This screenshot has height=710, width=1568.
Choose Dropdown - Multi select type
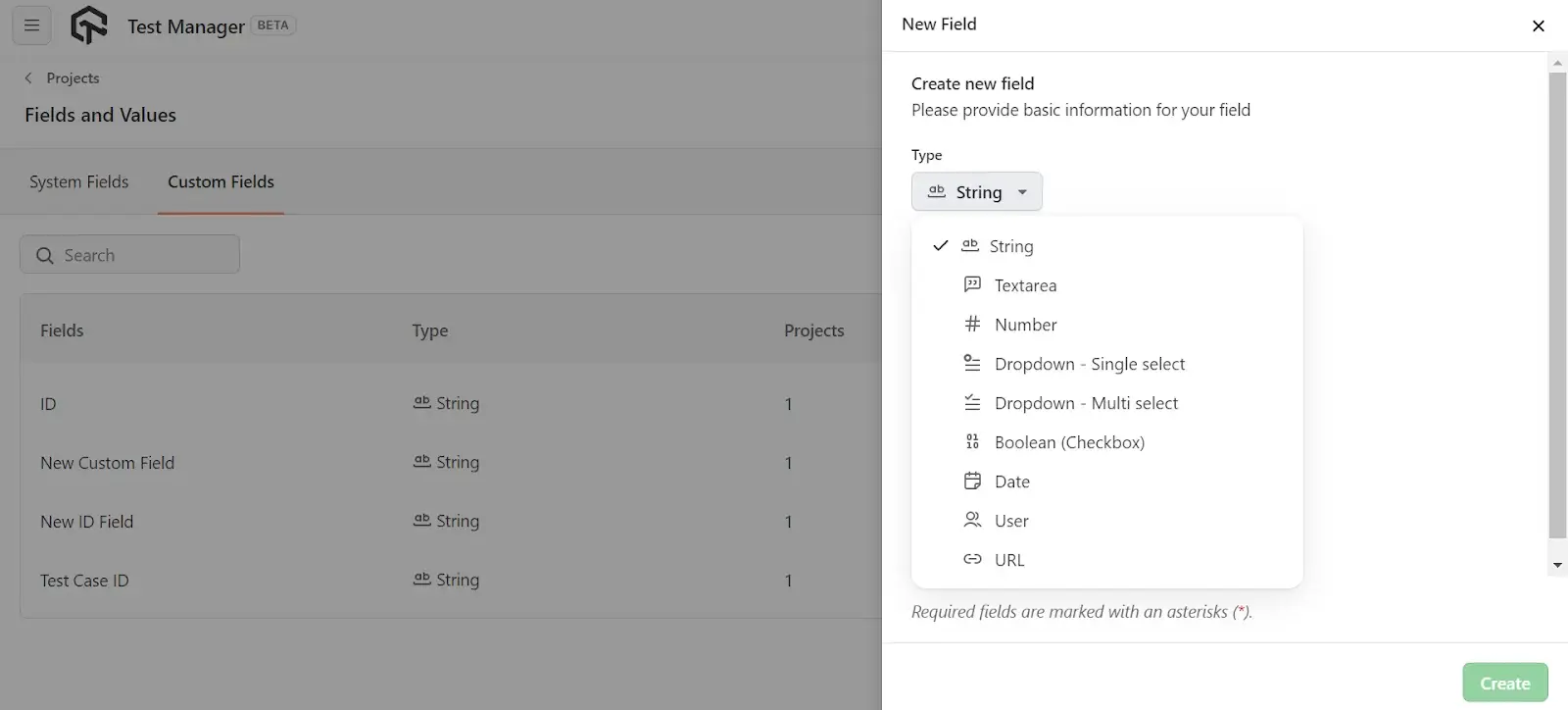pyautogui.click(x=1086, y=403)
